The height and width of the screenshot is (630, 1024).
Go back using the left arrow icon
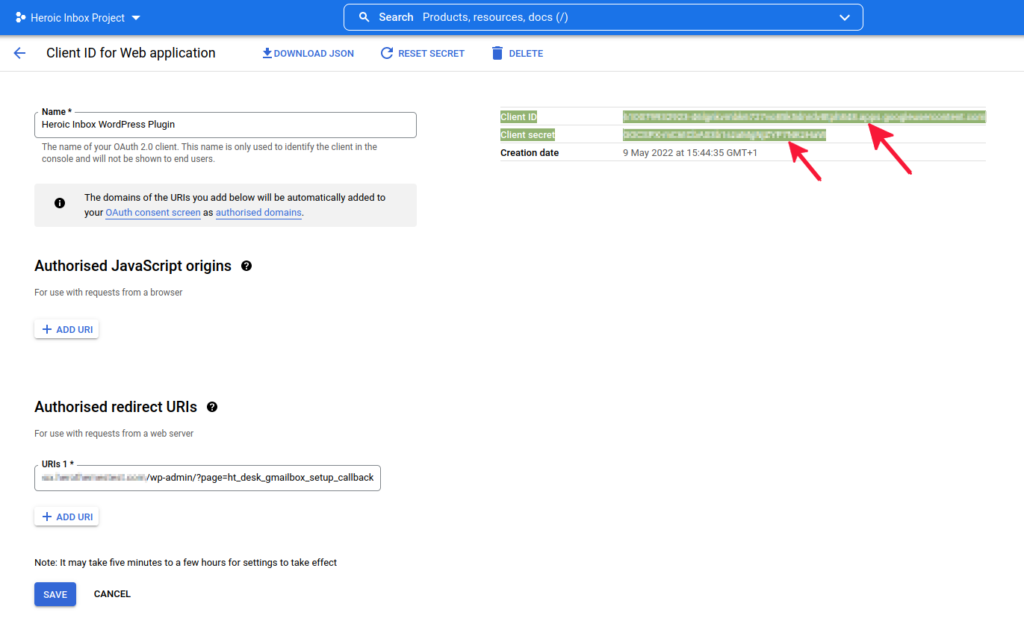point(20,54)
